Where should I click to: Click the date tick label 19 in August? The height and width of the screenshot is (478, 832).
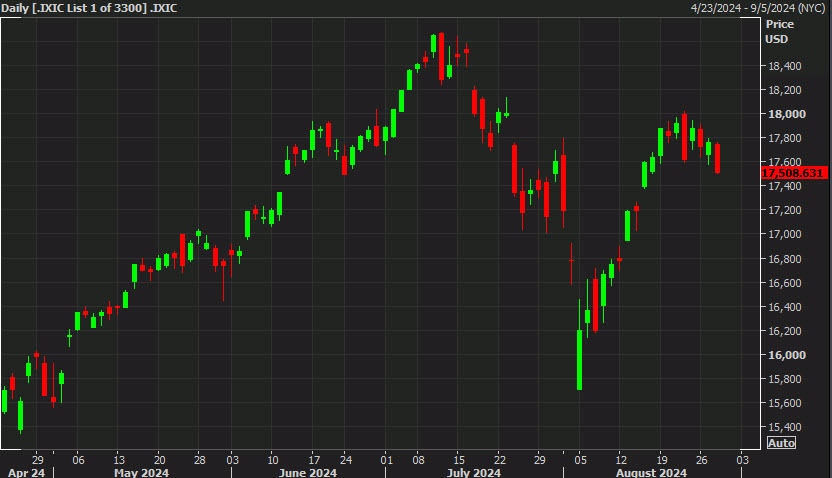pyautogui.click(x=661, y=459)
